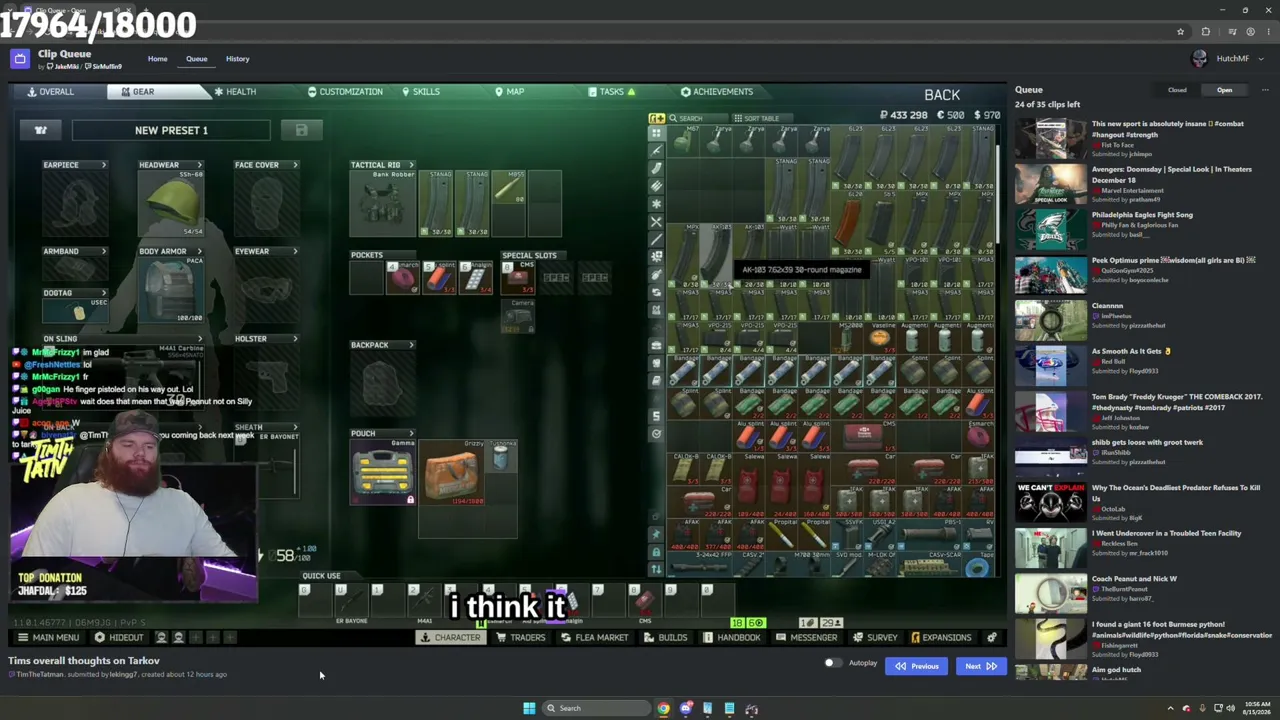Open TRADERS in game bottom bar

point(521,637)
